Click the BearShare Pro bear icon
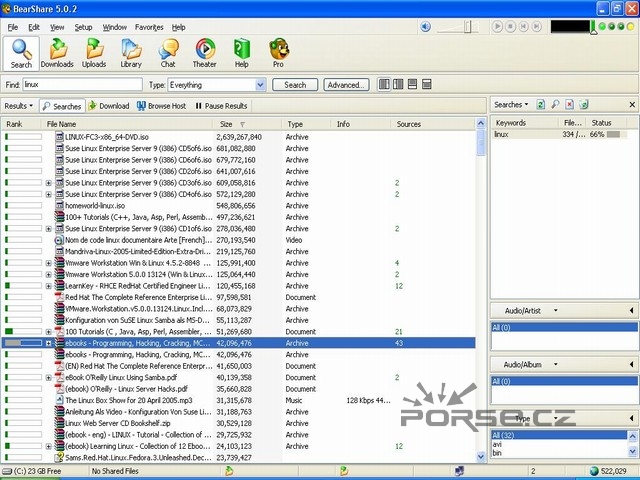640x480 pixels. tap(278, 52)
